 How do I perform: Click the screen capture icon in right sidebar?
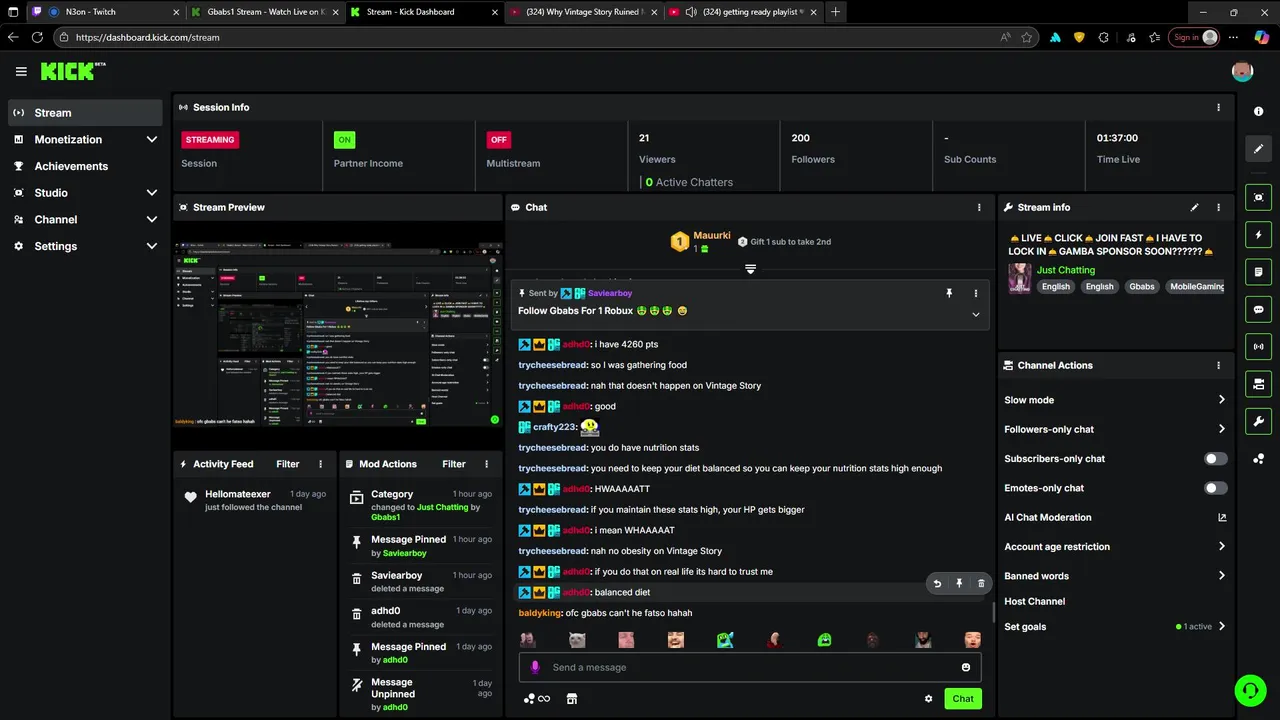tap(1259, 197)
